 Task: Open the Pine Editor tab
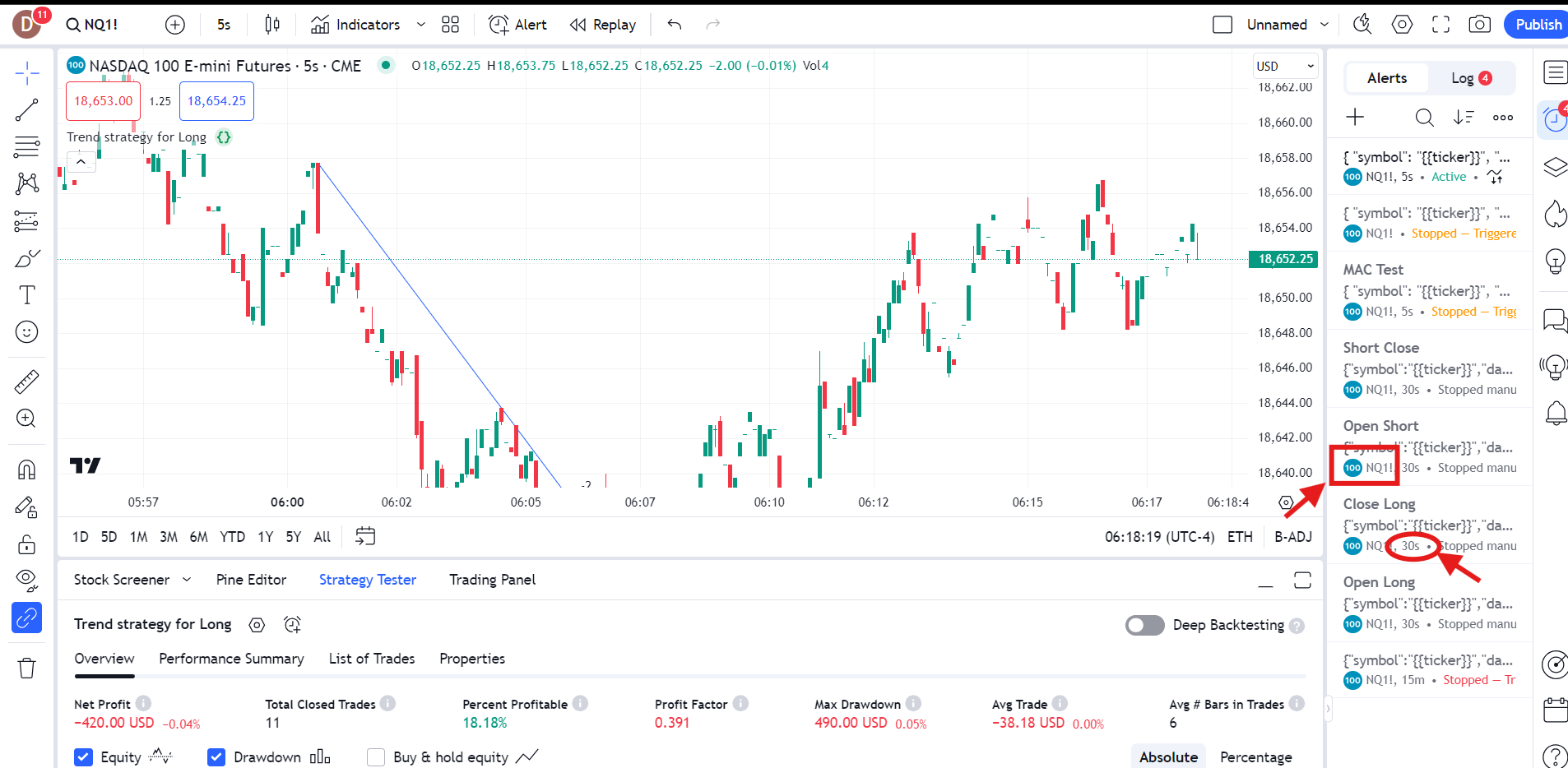[251, 580]
